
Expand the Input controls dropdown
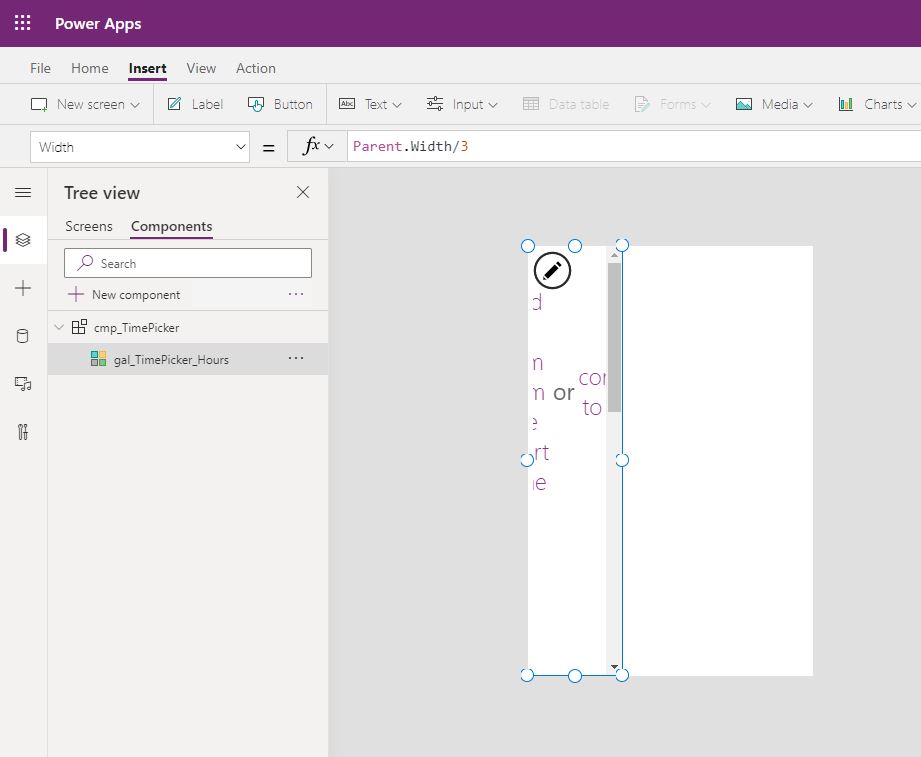(462, 105)
